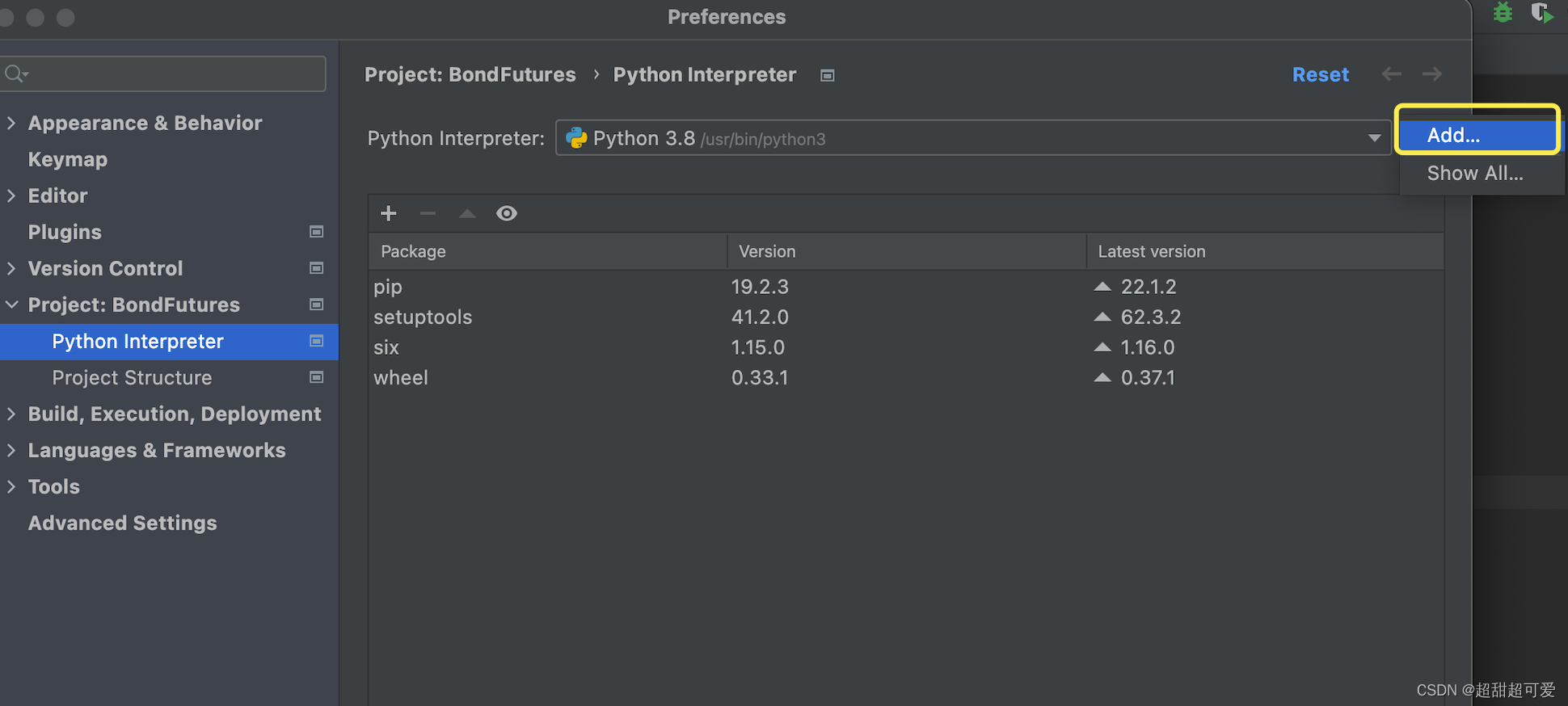Image resolution: width=1568 pixels, height=706 pixels.
Task: Click the upgrade package triangle icon
Action: [467, 213]
